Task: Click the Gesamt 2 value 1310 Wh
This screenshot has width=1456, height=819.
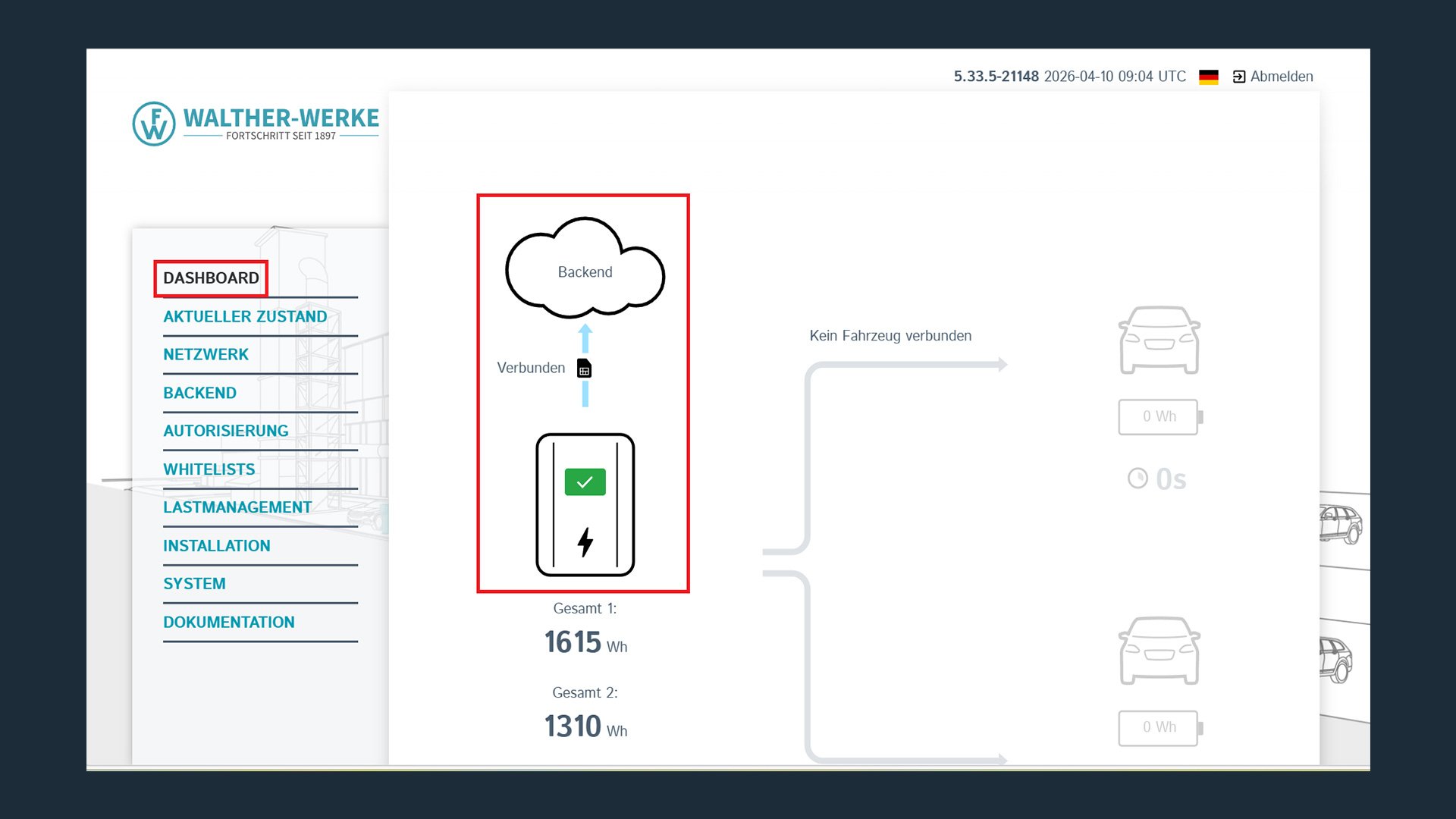Action: click(585, 726)
